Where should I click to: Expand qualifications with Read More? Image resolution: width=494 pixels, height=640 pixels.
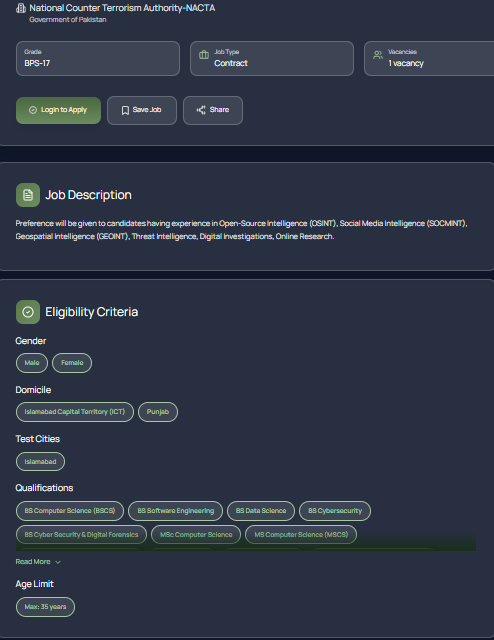tap(33, 562)
